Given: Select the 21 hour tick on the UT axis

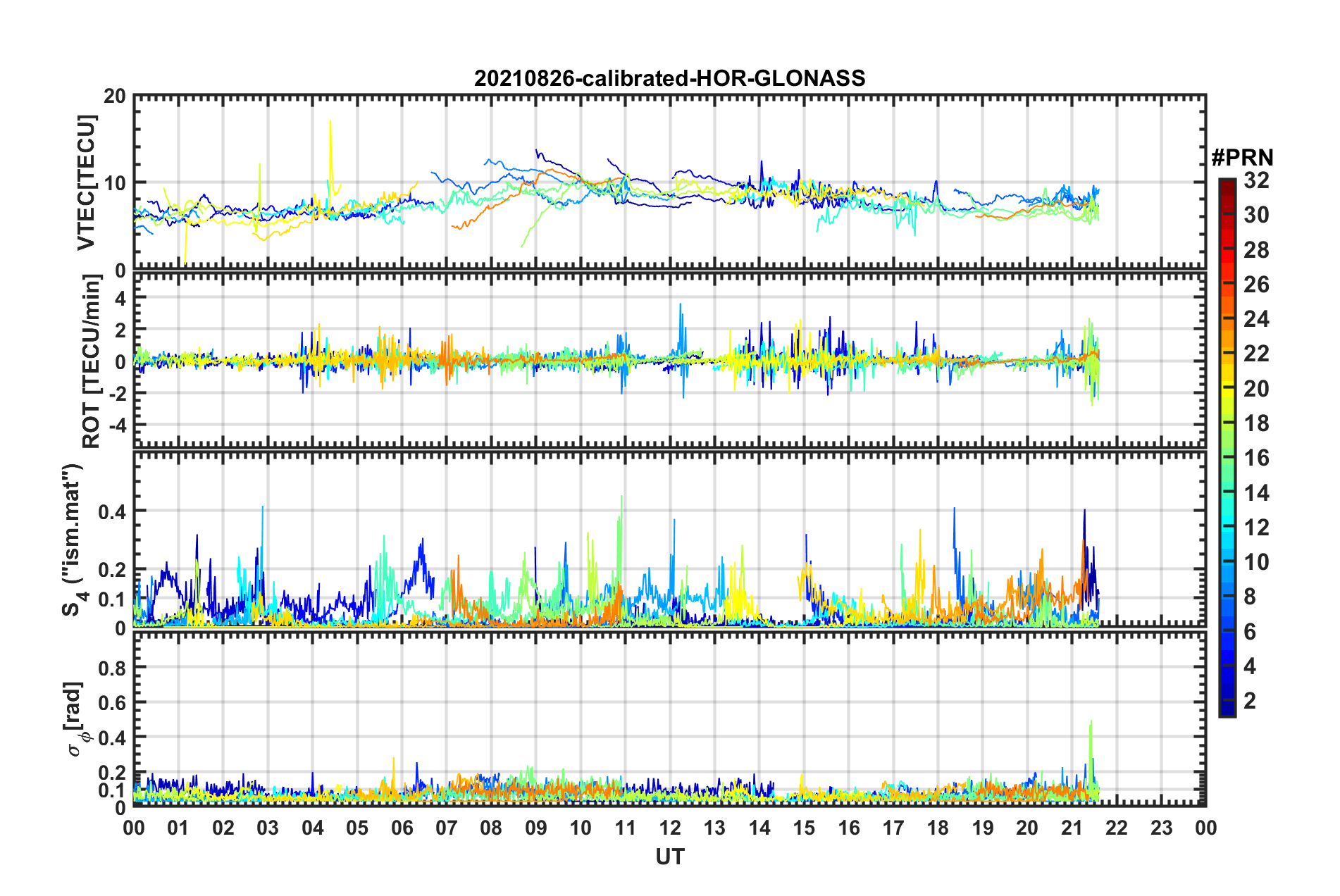Looking at the screenshot, I should coord(1072,827).
